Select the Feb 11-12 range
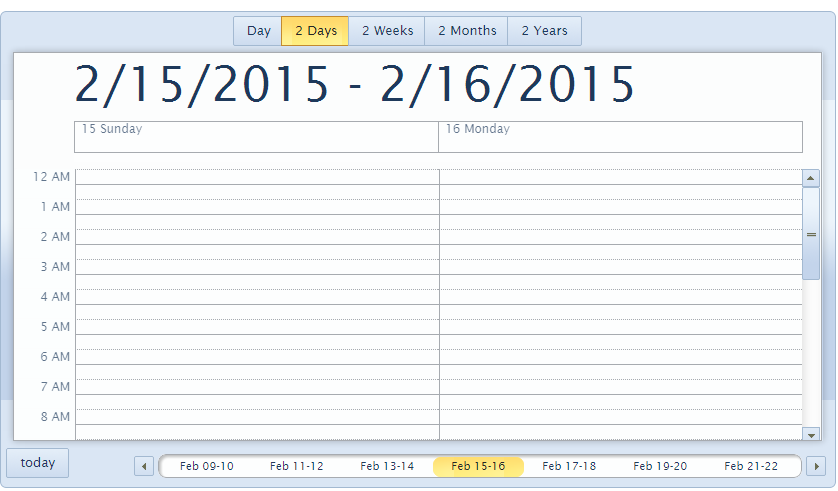Screen dimensions: 838x491 [x=297, y=466]
